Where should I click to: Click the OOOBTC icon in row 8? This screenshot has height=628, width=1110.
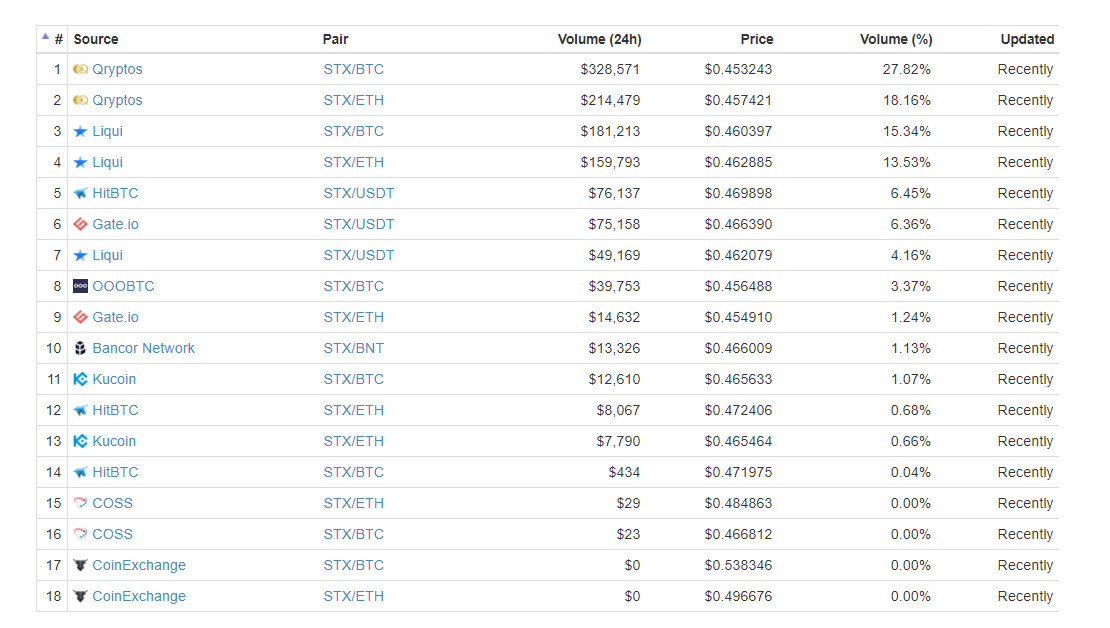pos(80,287)
